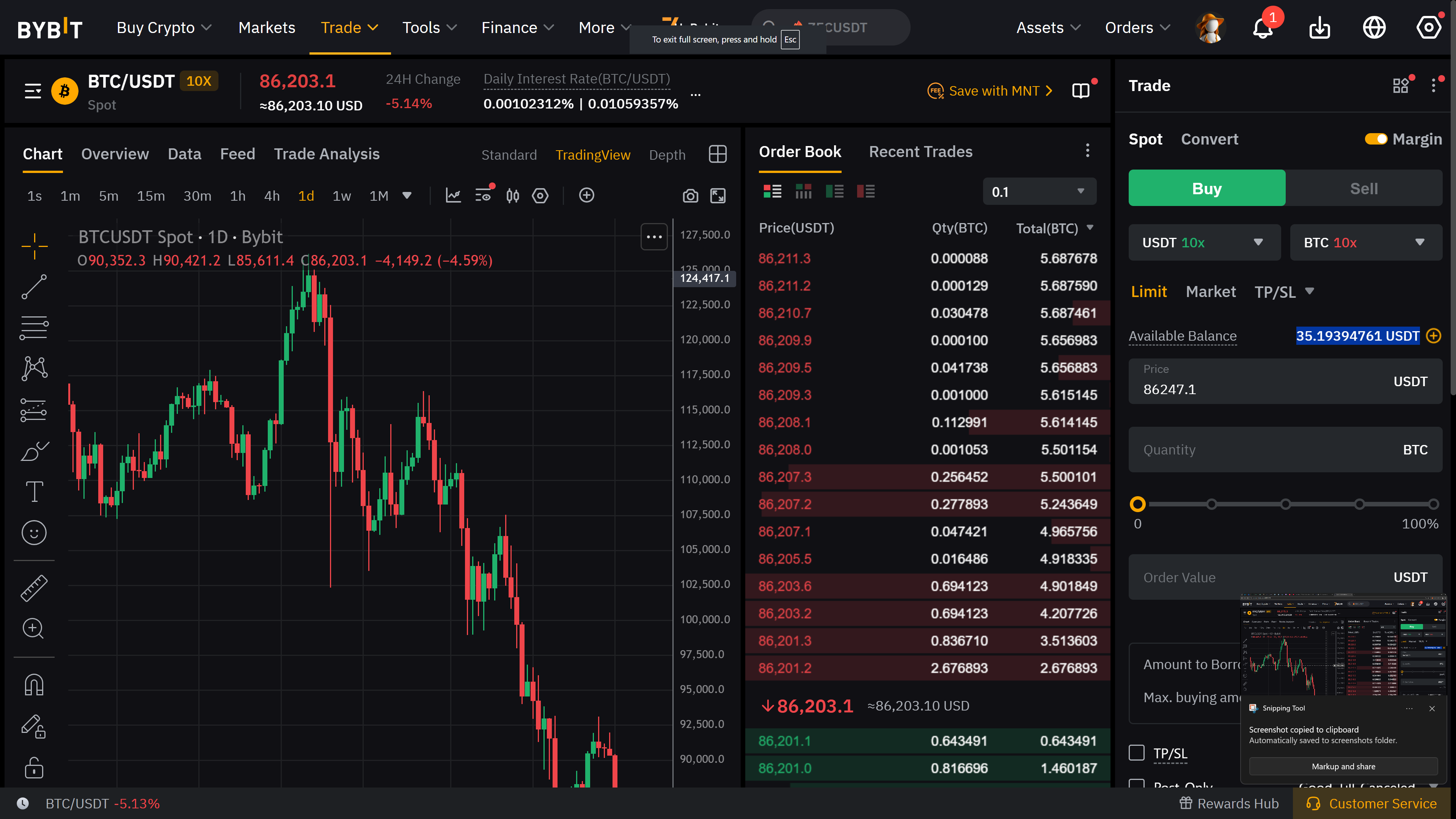This screenshot has width=1456, height=819.
Task: Open the Save with MNT link
Action: pyautogui.click(x=990, y=91)
